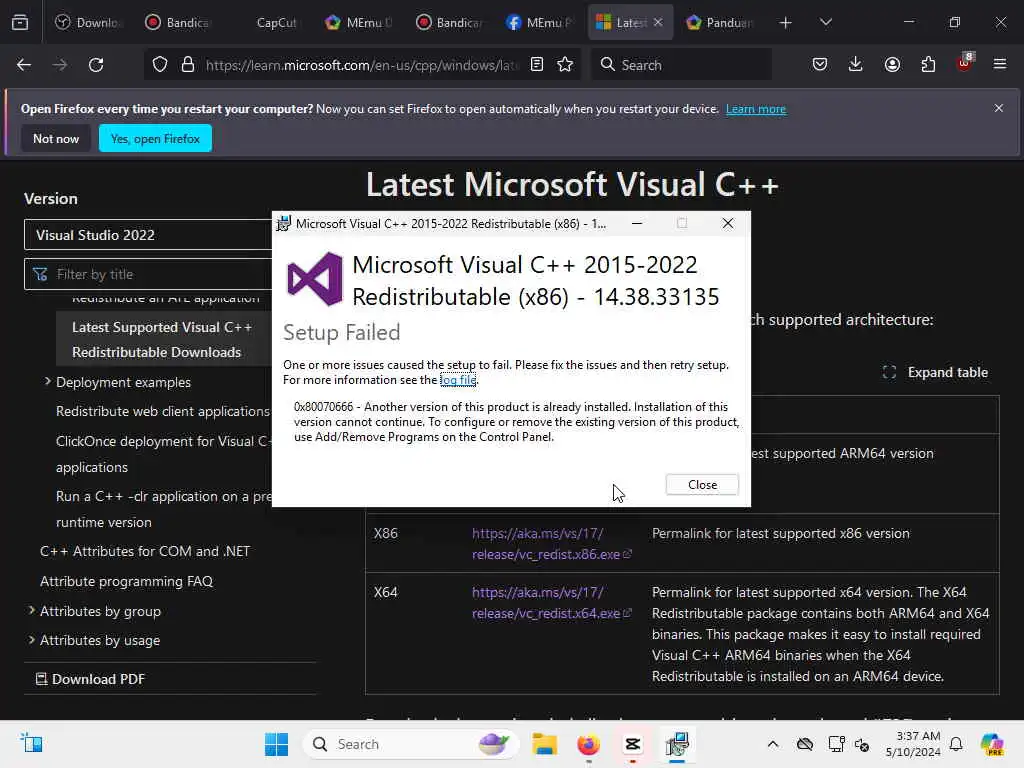Image resolution: width=1024 pixels, height=768 pixels.
Task: Expand the Deployment examples tree item
Action: [48, 381]
